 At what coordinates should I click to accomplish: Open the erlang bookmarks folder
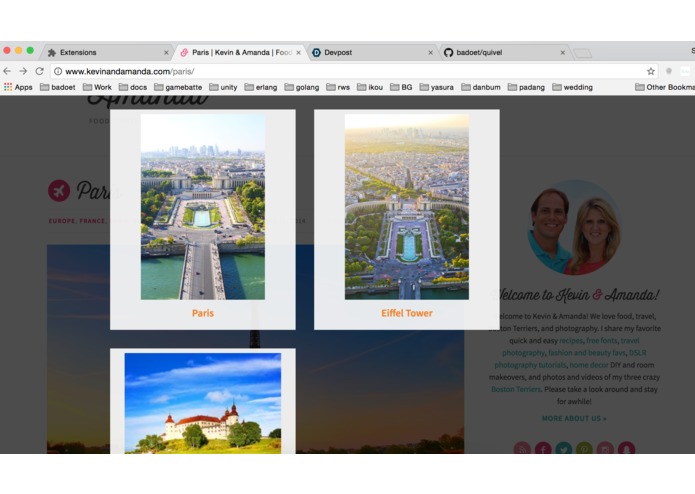(261, 87)
